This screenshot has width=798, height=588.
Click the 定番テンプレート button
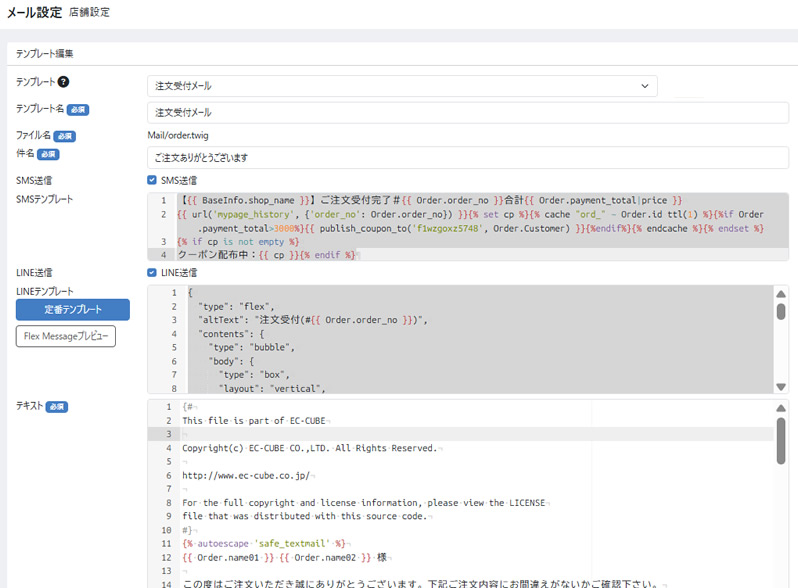coord(73,310)
